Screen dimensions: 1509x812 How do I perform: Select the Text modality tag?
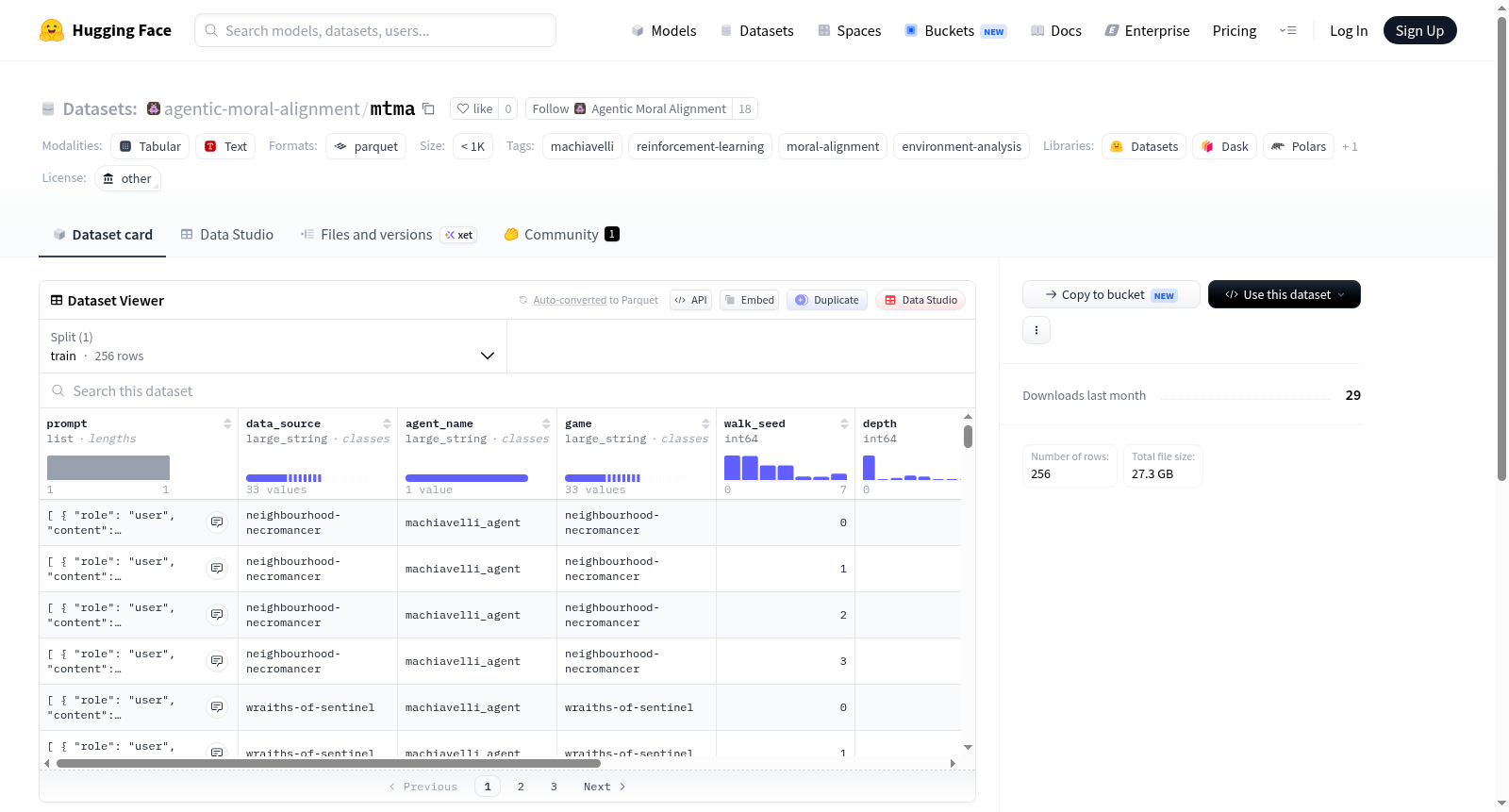coord(225,146)
